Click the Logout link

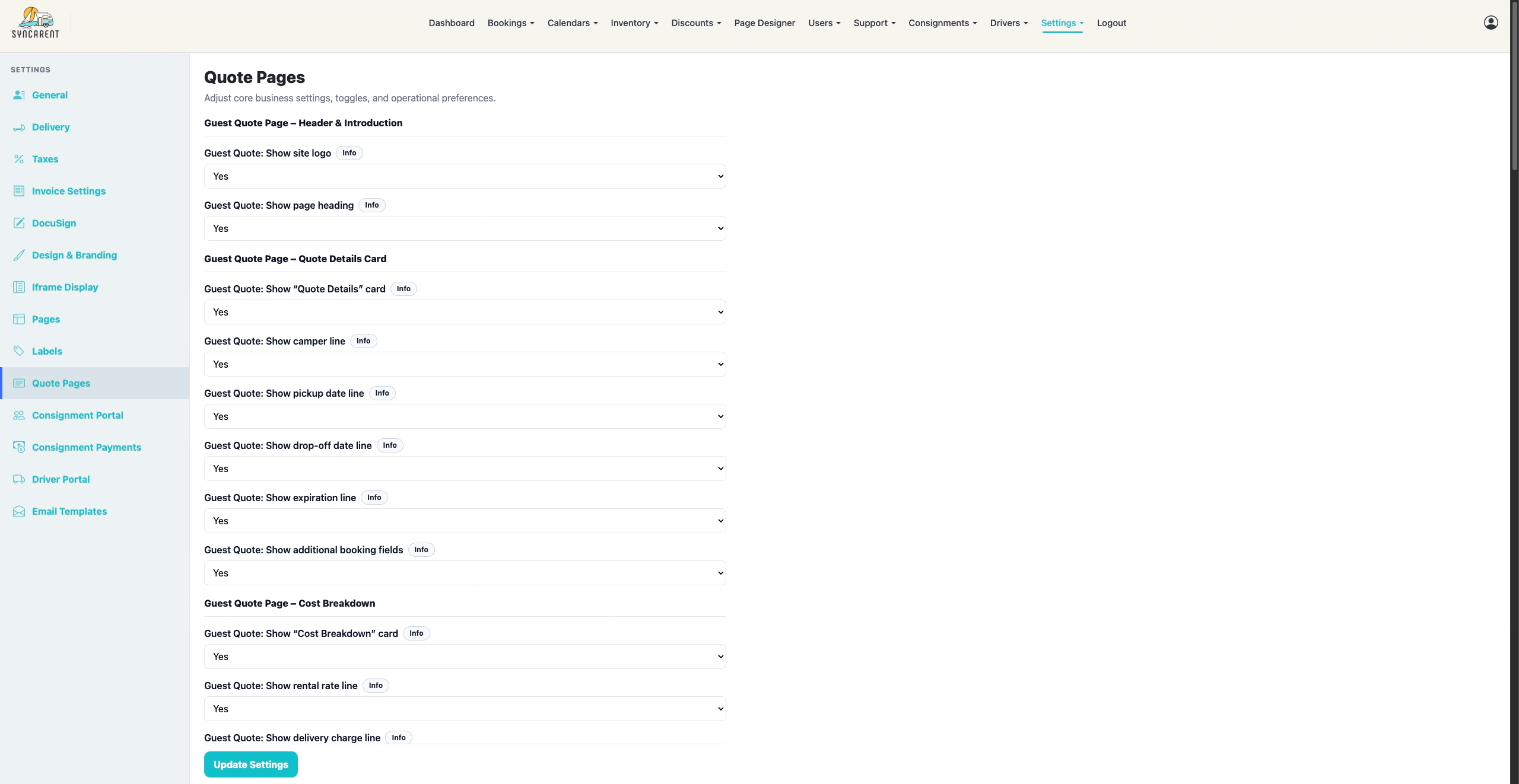point(1111,23)
